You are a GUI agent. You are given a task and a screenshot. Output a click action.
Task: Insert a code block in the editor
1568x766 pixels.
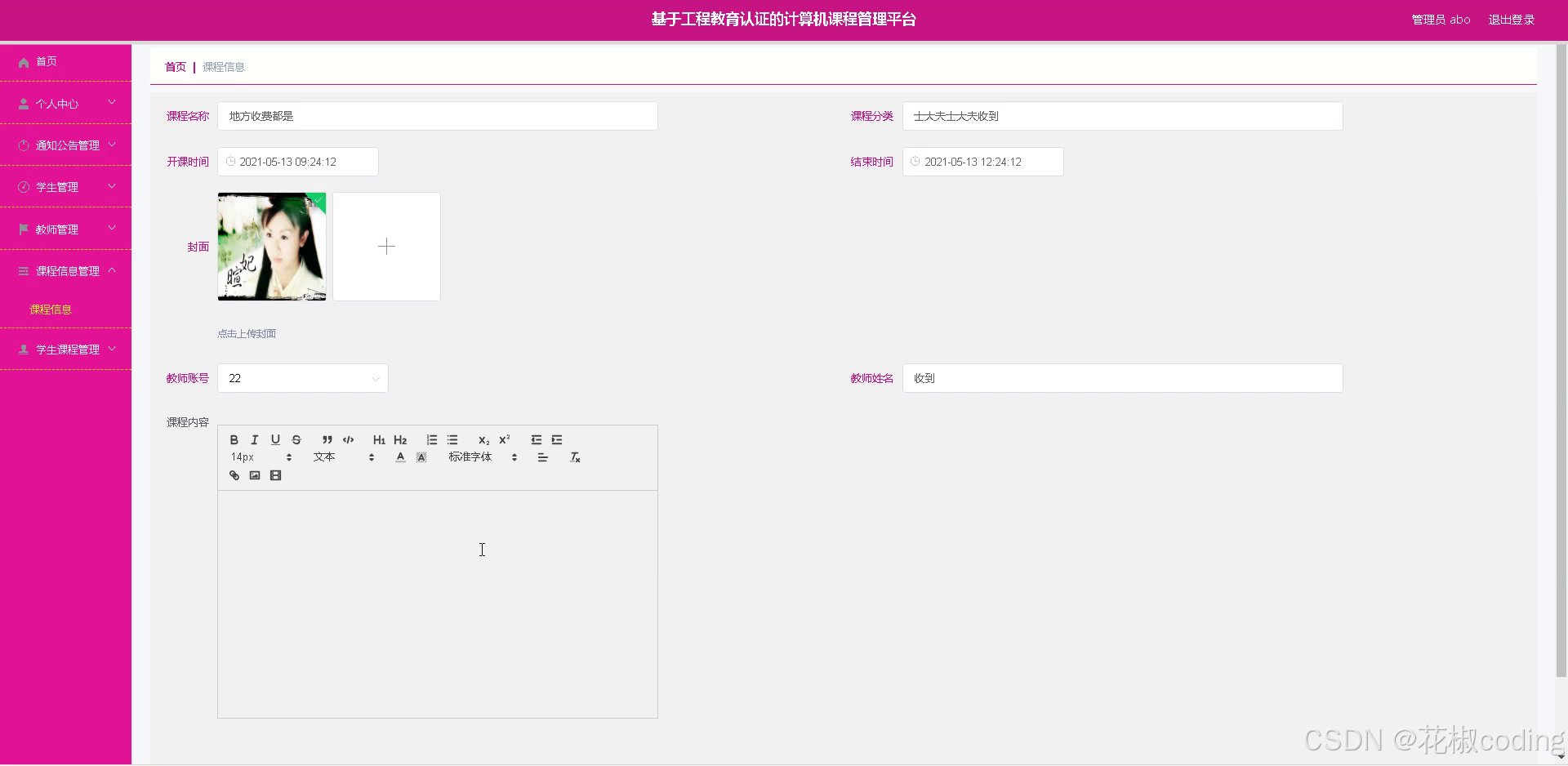349,439
